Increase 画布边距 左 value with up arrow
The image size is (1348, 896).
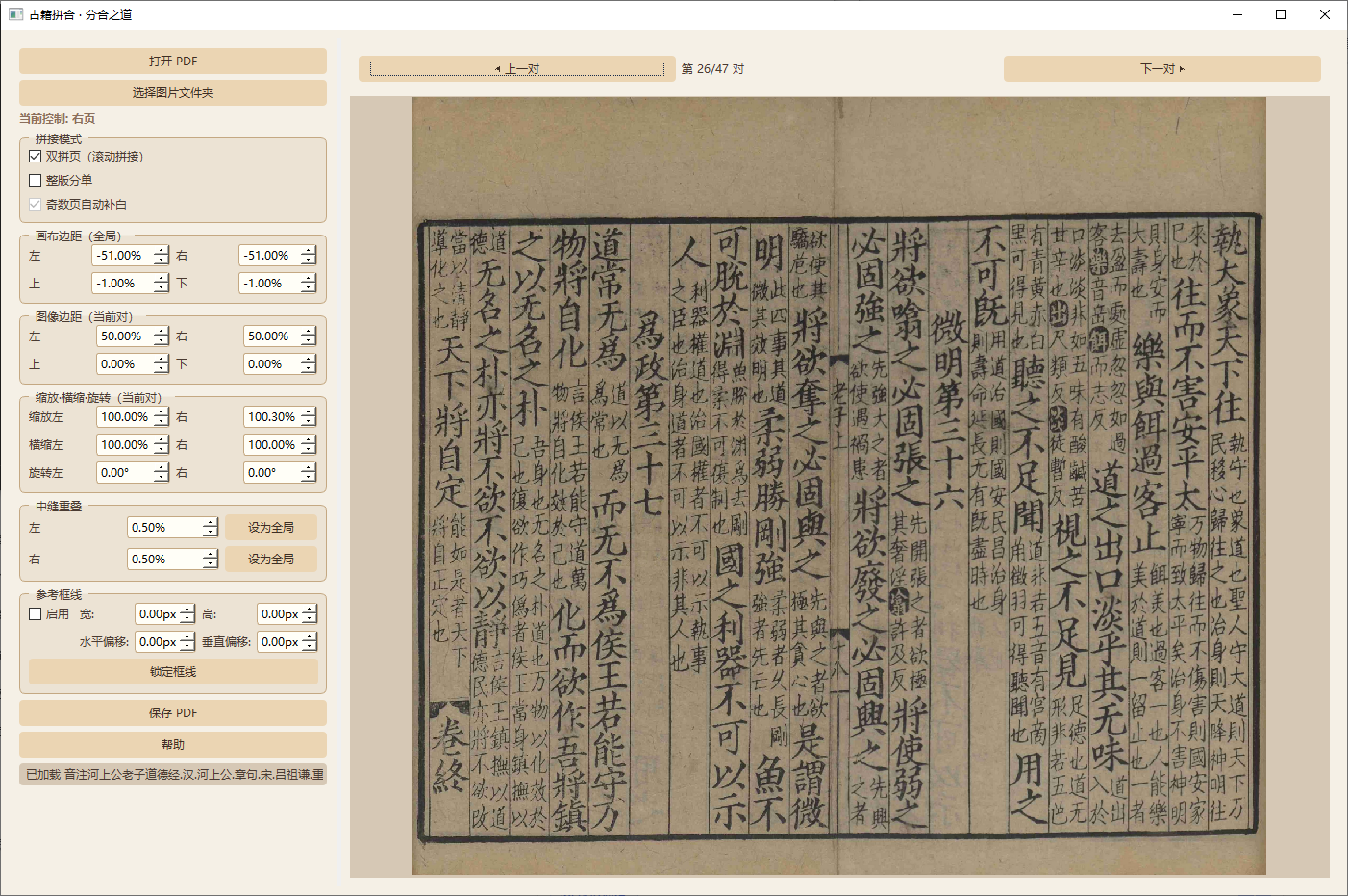coord(162,250)
